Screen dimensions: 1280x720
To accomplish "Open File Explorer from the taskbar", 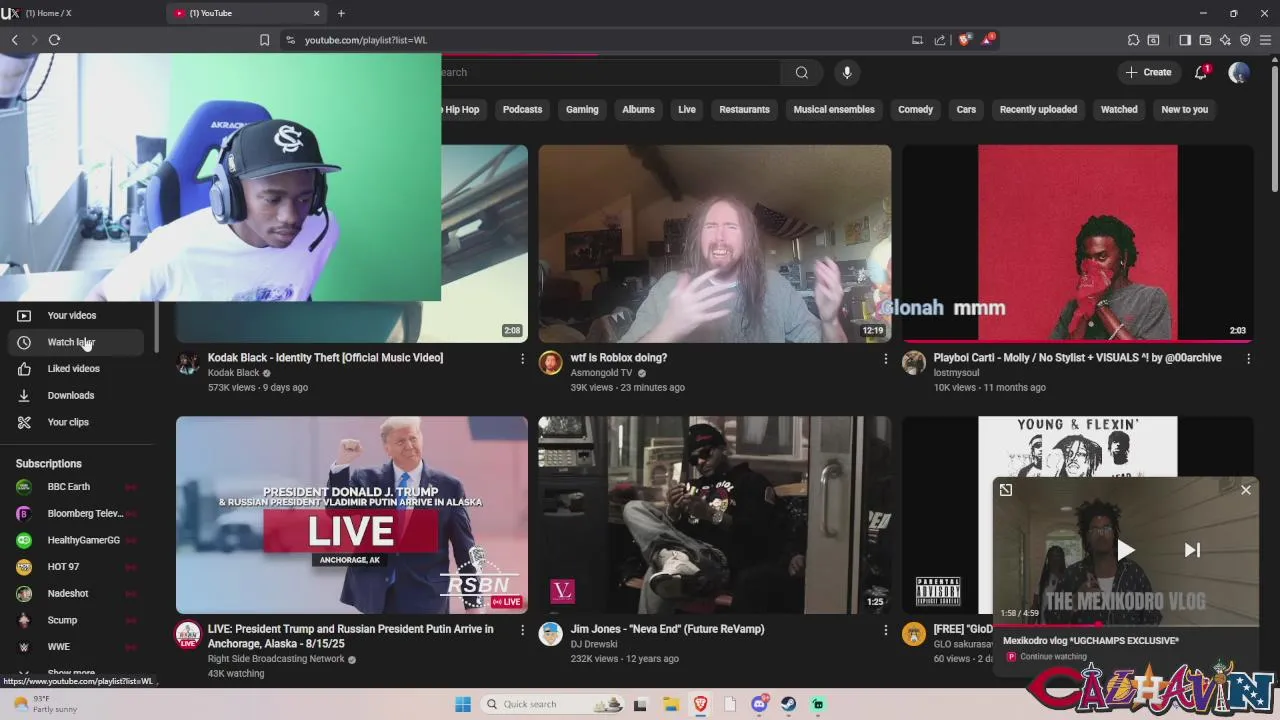I will (x=671, y=704).
